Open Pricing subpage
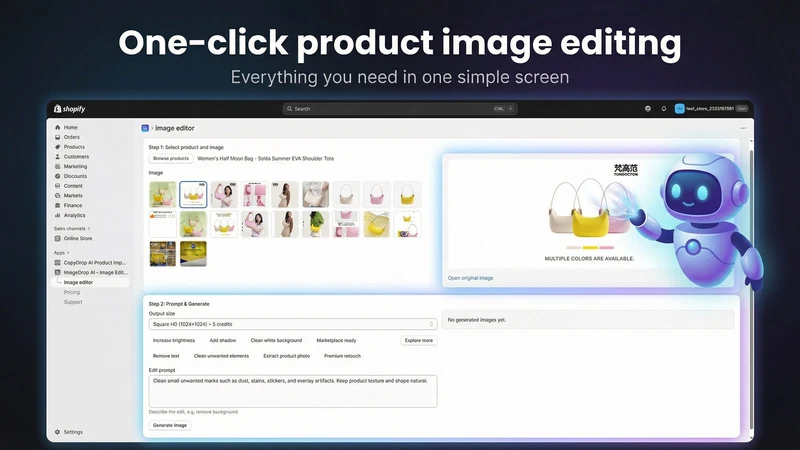The height and width of the screenshot is (450, 800). pos(72,292)
